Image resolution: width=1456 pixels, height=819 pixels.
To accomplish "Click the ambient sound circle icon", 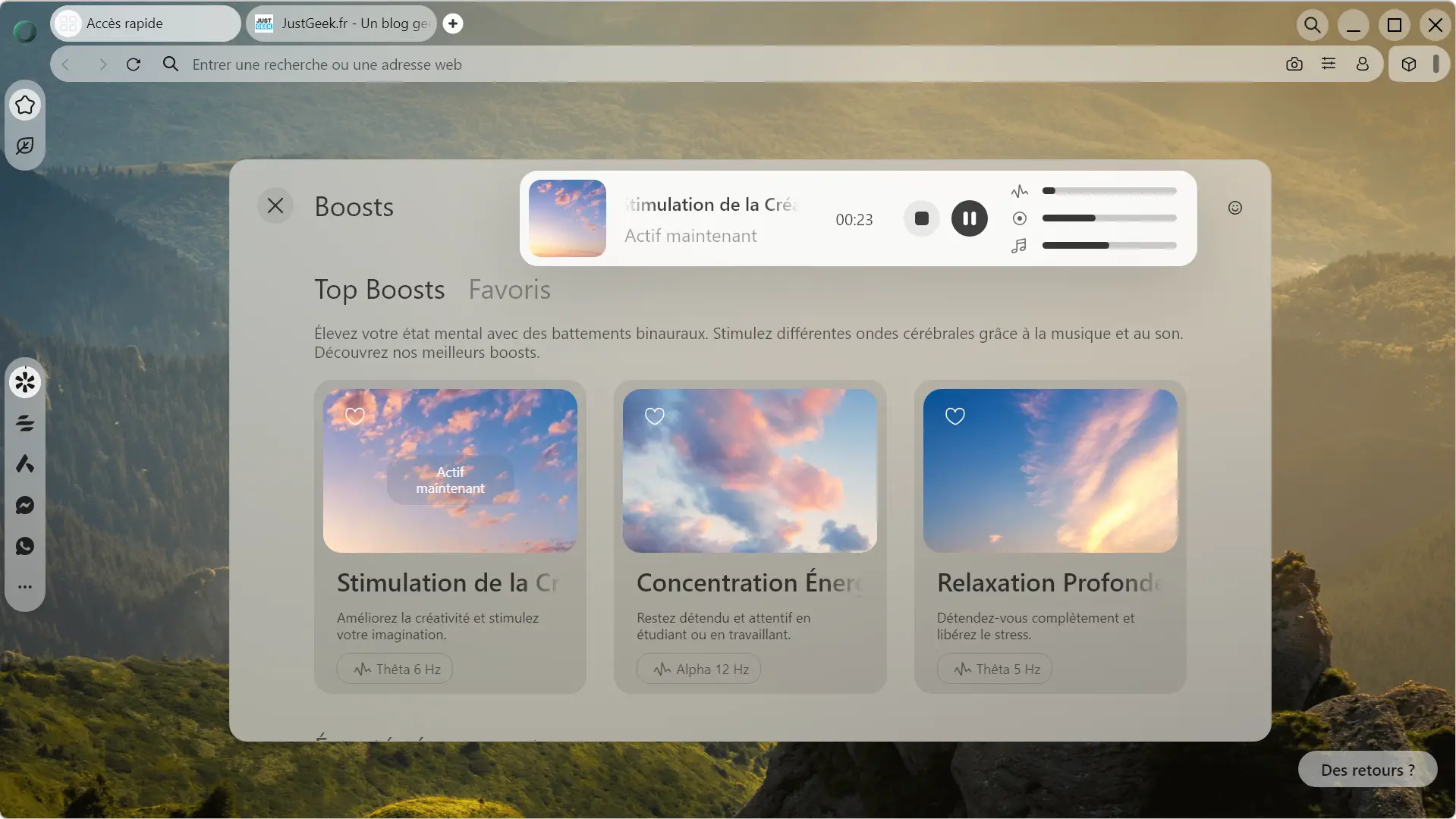I will click(x=1020, y=218).
